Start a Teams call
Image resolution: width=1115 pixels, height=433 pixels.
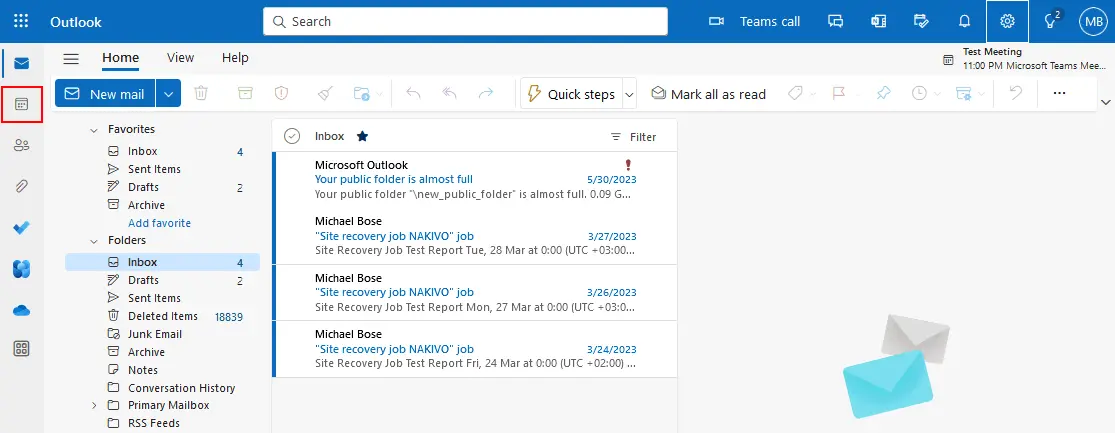(755, 21)
